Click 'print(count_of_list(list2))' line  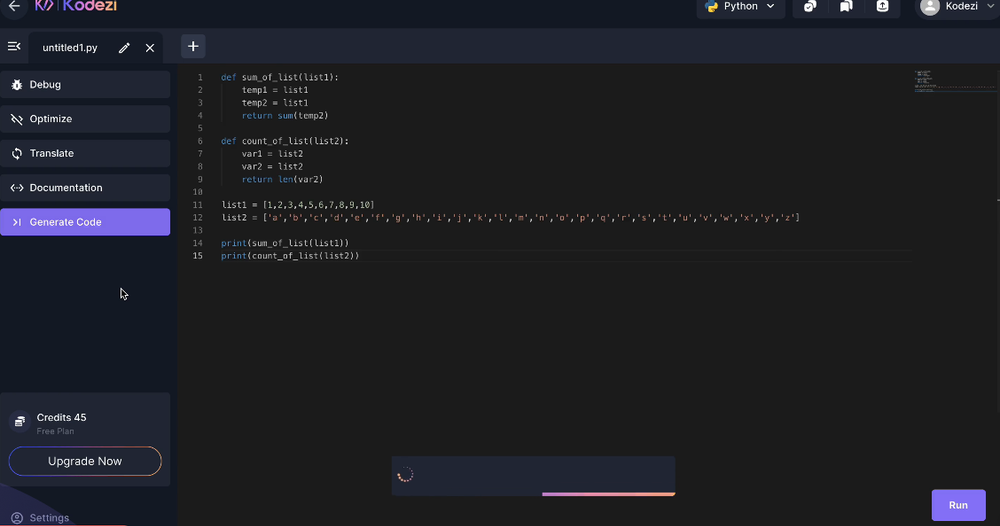pyautogui.click(x=290, y=256)
